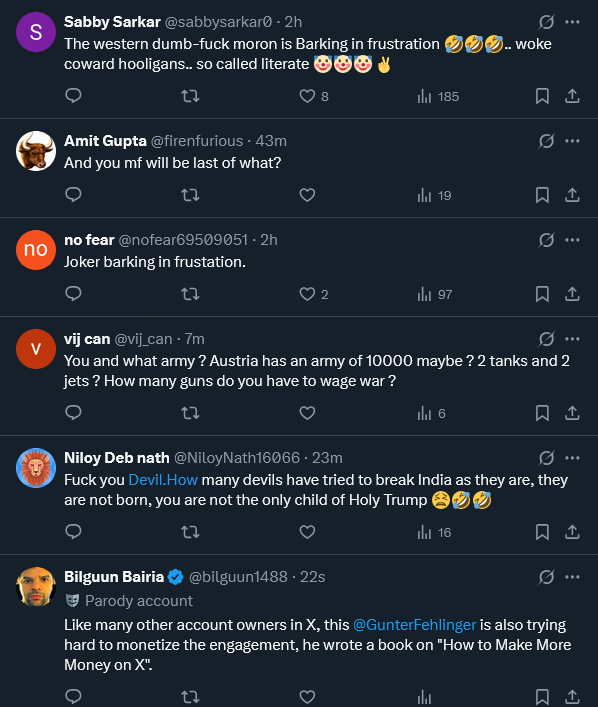Screen dimensions: 598x707
Task: Bookmark no fear's tweet
Action: point(542,294)
